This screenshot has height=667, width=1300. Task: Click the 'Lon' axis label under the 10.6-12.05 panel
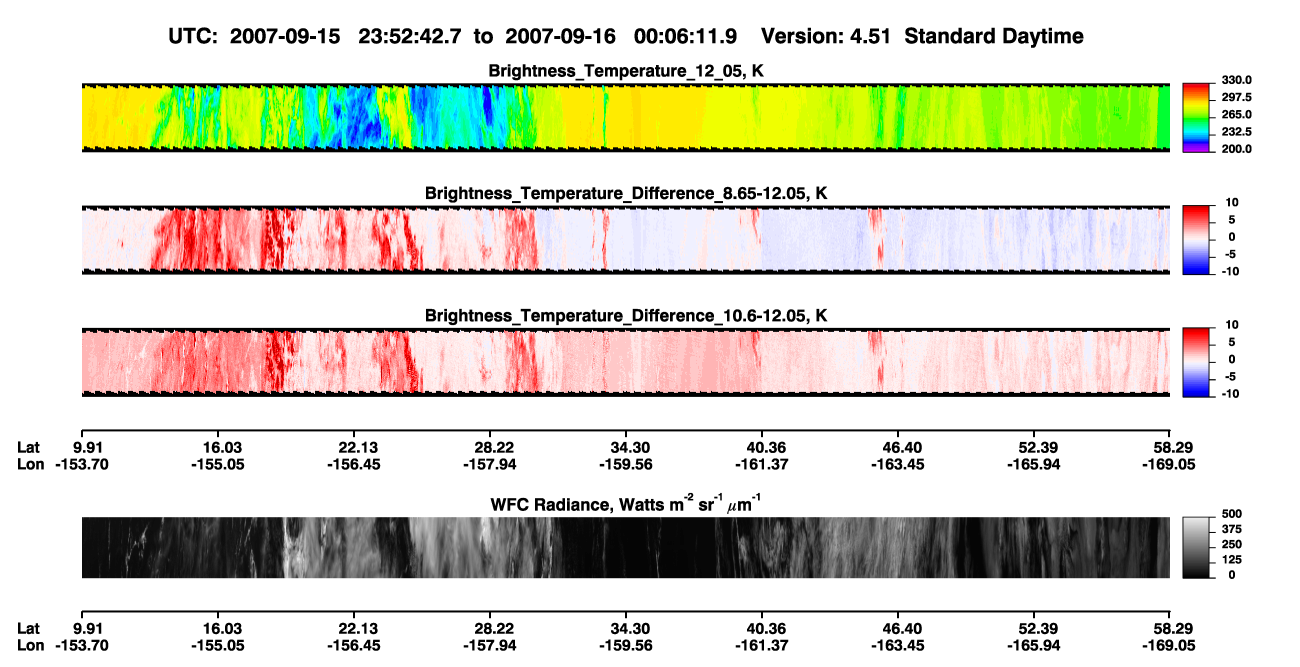click(31, 464)
